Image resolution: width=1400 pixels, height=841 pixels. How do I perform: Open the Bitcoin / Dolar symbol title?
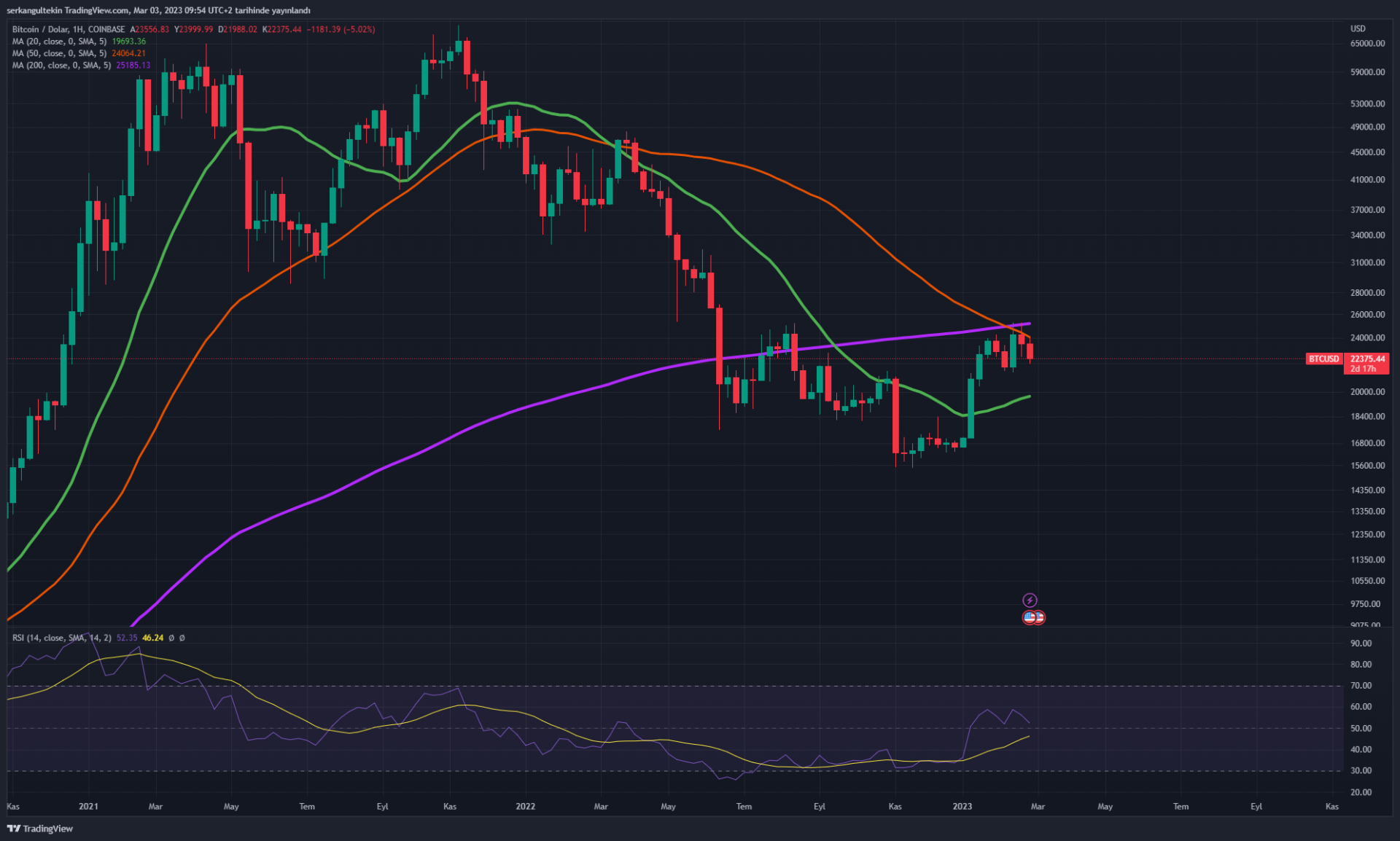coord(40,29)
